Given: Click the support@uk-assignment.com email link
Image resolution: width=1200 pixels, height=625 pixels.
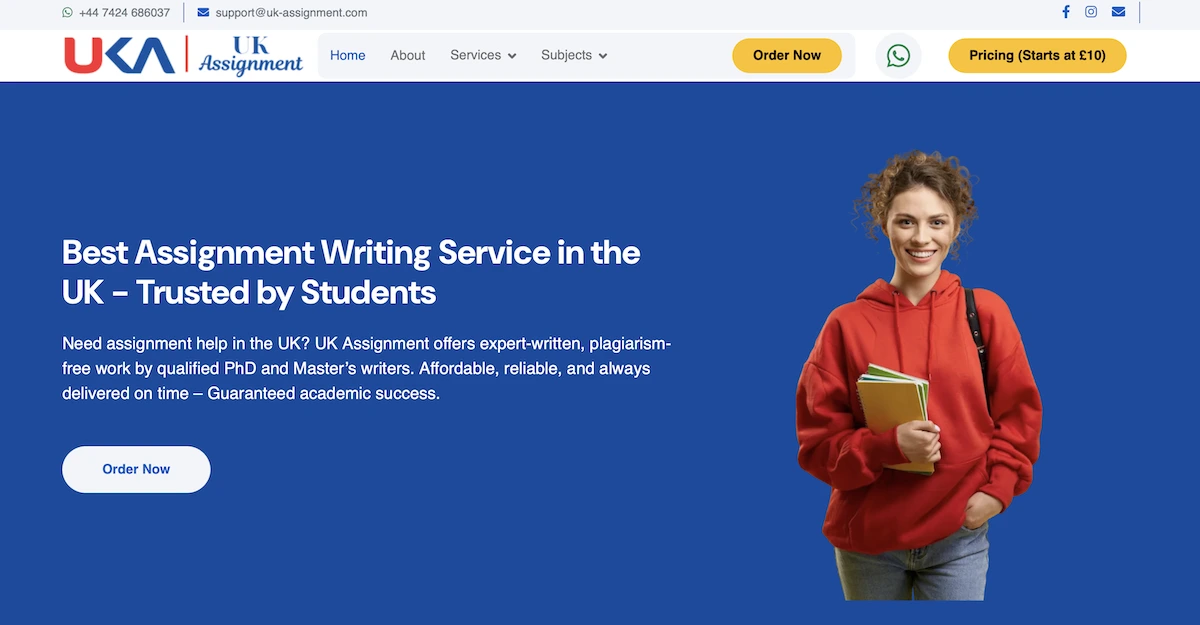Looking at the screenshot, I should pos(291,13).
